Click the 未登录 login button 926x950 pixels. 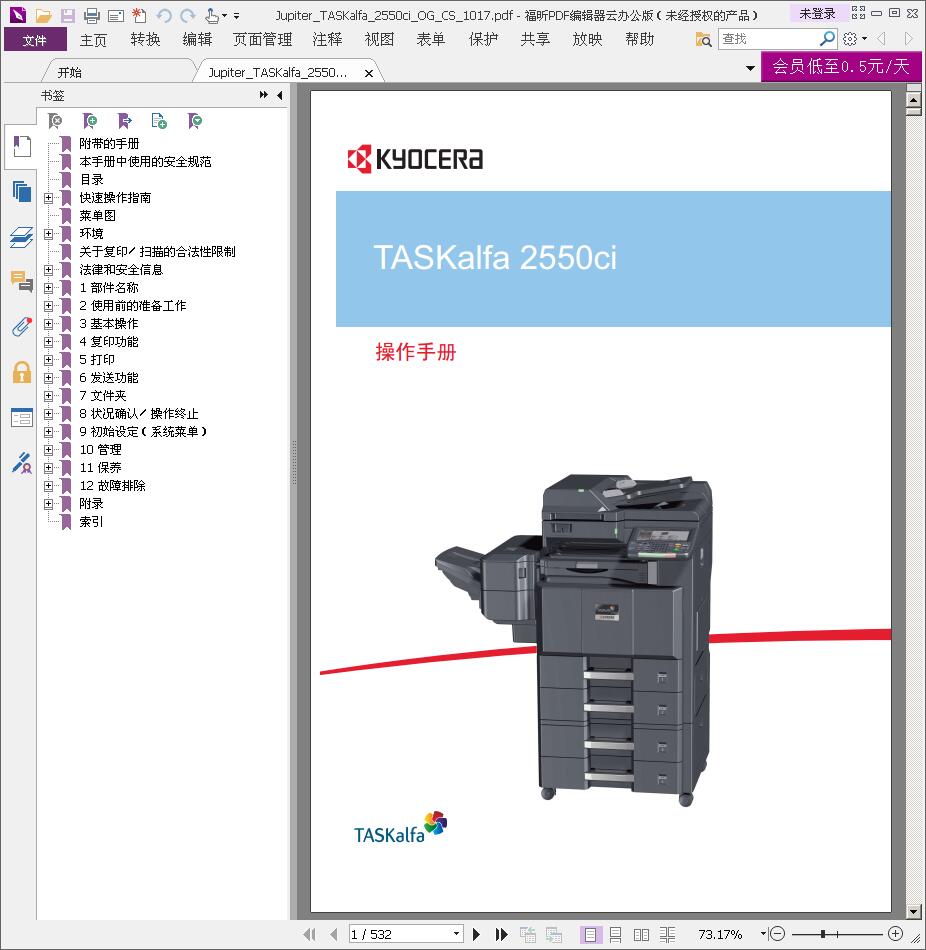[817, 13]
